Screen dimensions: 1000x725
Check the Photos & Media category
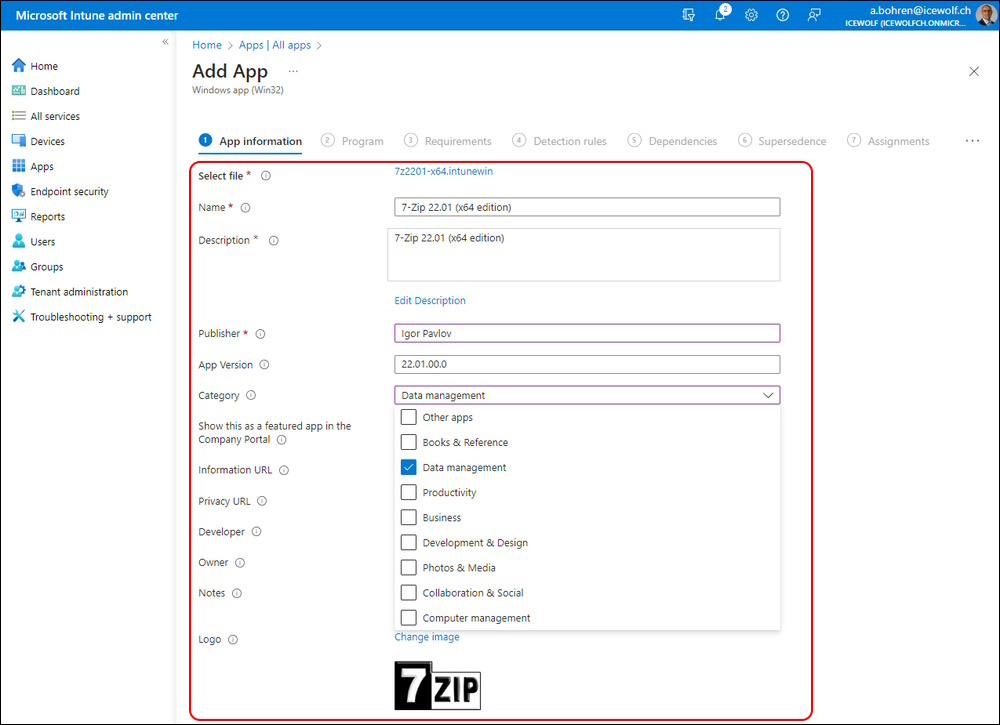pyautogui.click(x=409, y=568)
